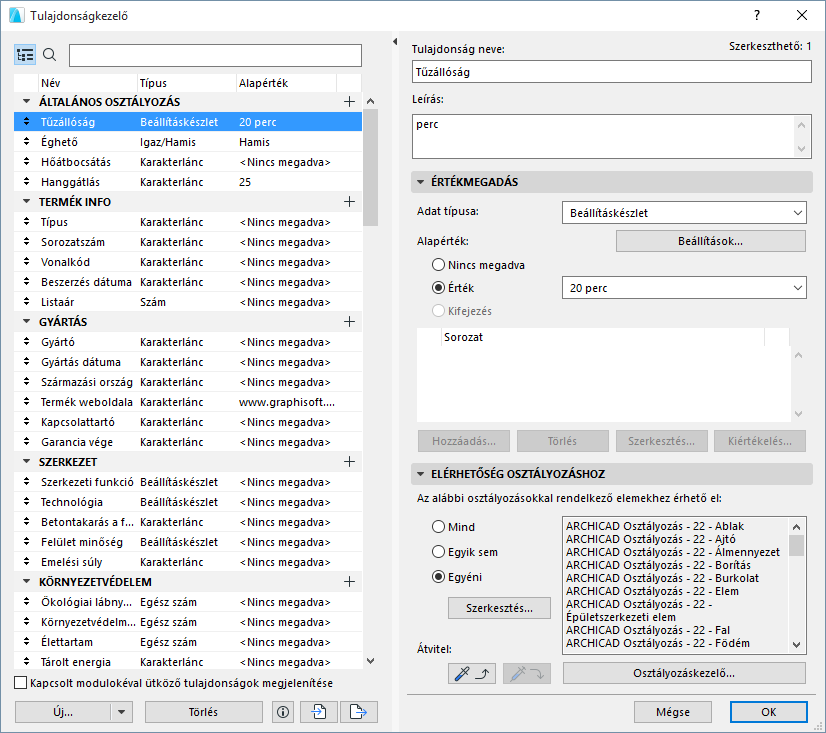
Task: Click the import properties icon
Action: click(x=319, y=712)
